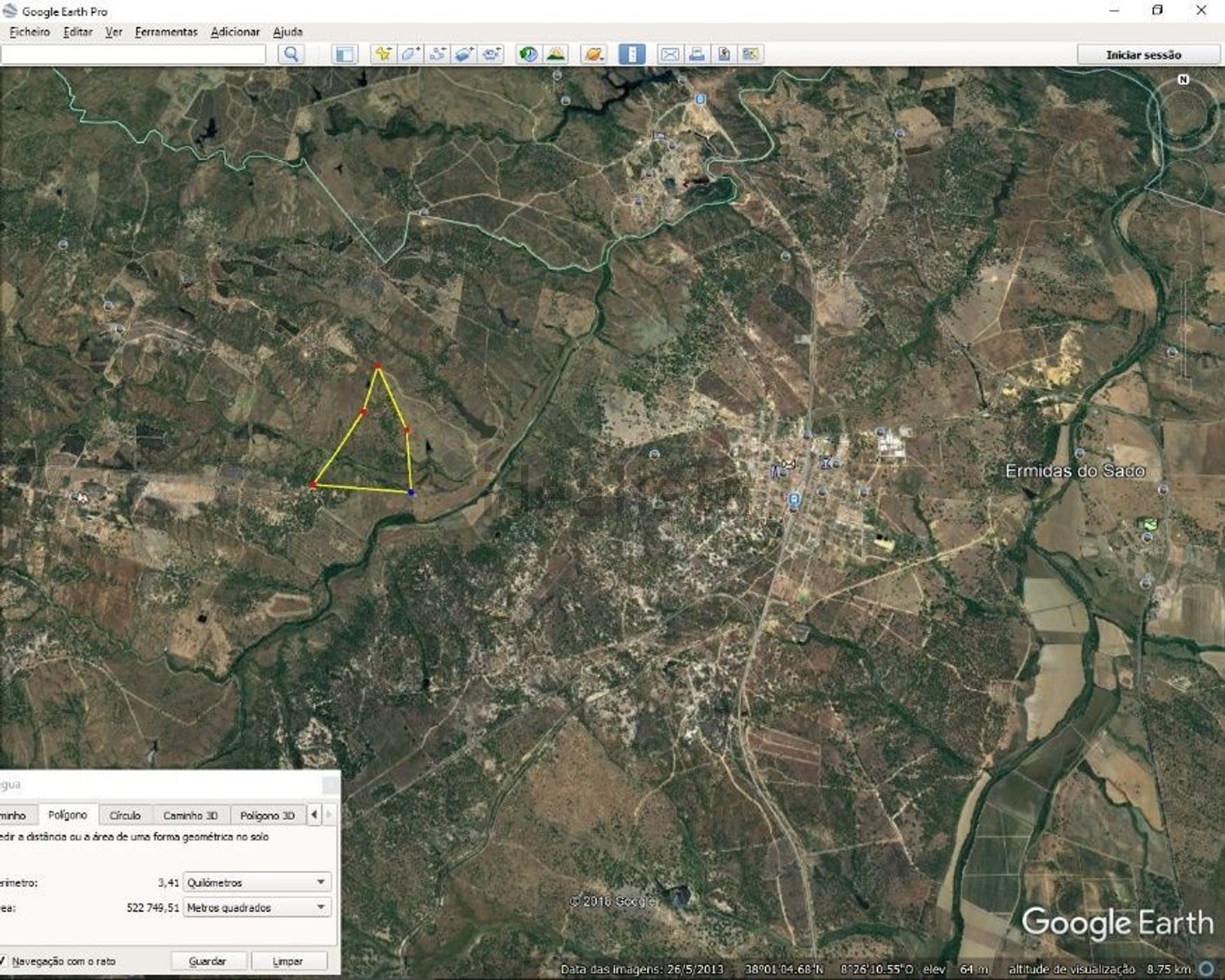
Task: Click the Record Tour icon
Action: [x=492, y=55]
